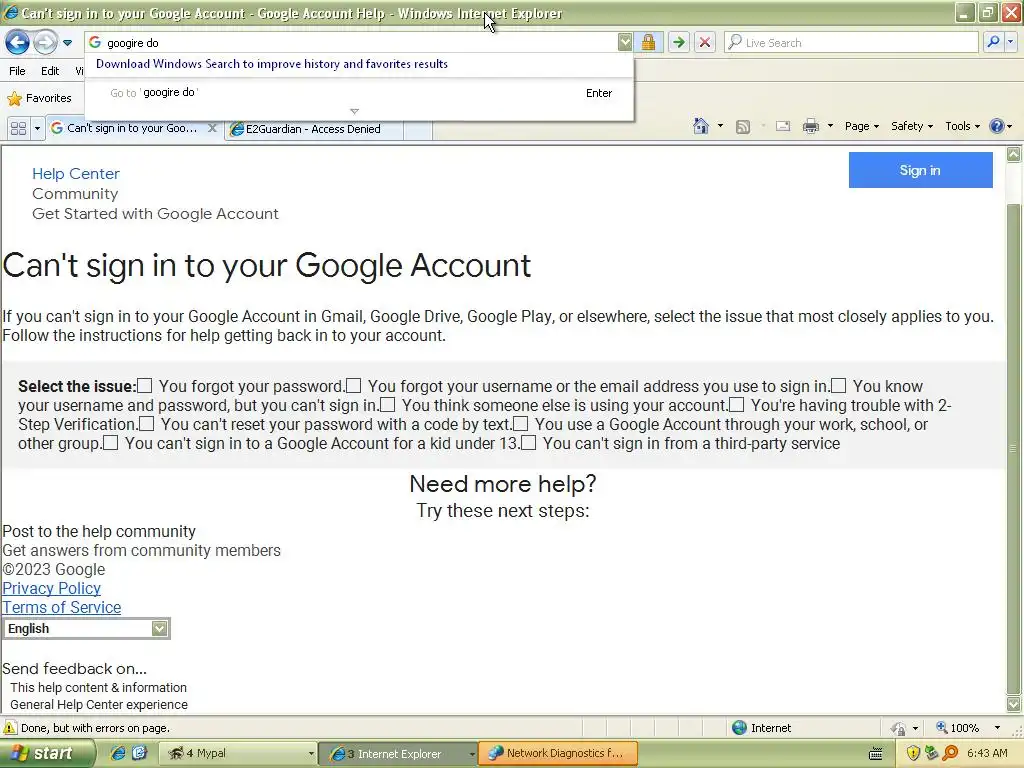Open the Page menu
This screenshot has height=768, width=1024.
pyautogui.click(x=861, y=126)
